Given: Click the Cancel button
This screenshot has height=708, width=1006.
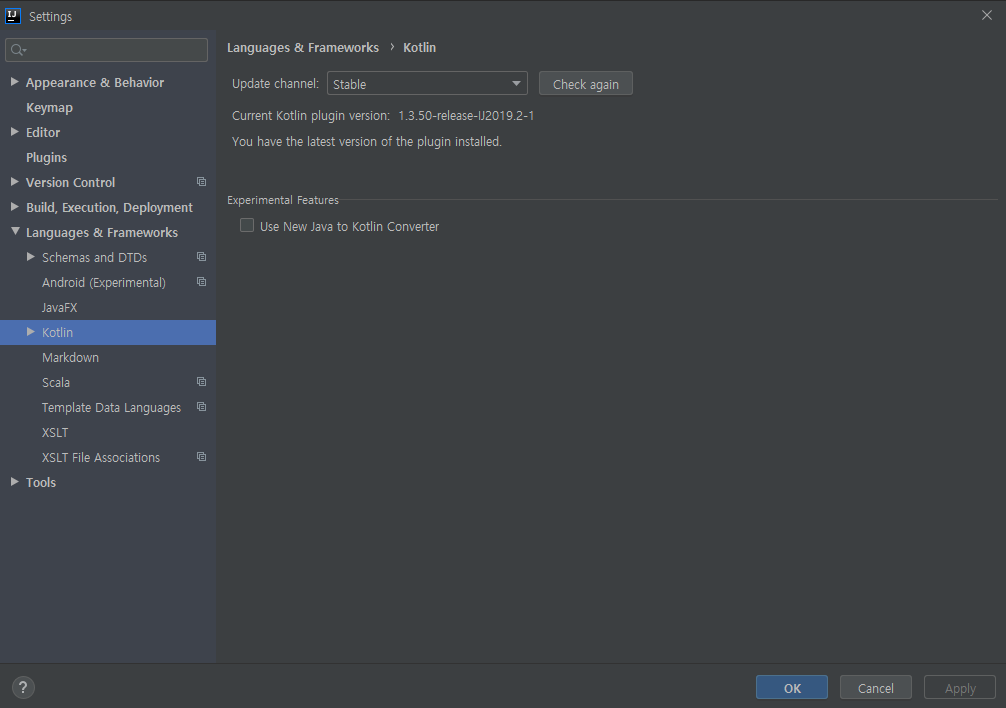Looking at the screenshot, I should [876, 687].
